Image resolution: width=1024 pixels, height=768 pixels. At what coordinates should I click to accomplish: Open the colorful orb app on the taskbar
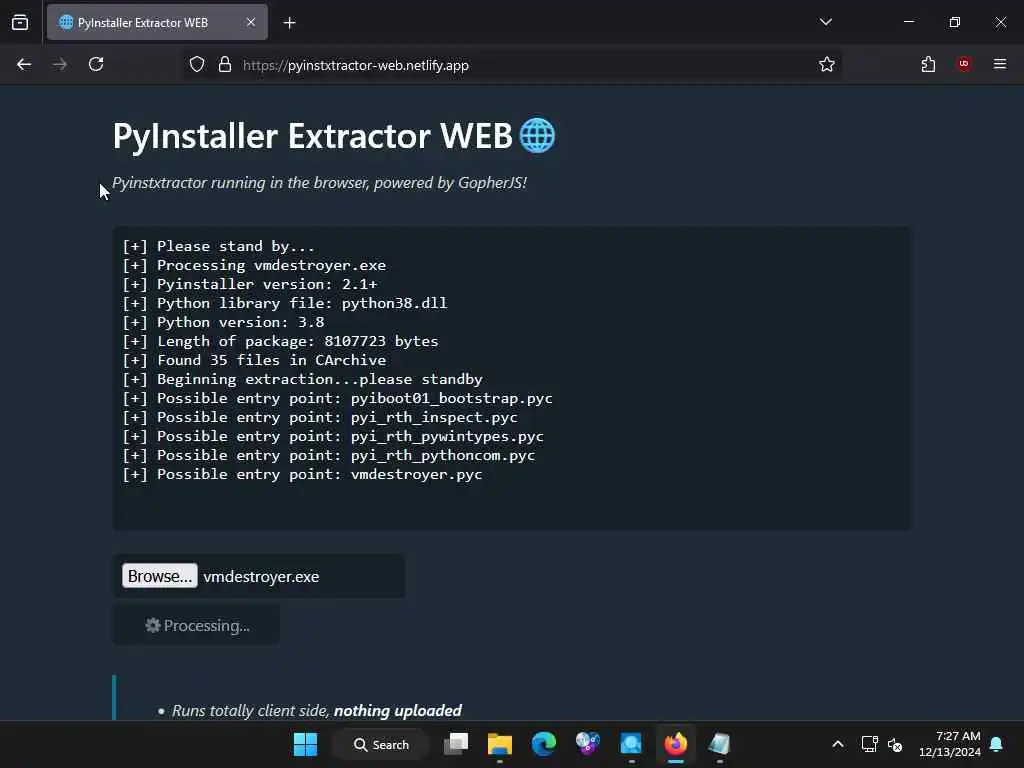point(587,744)
